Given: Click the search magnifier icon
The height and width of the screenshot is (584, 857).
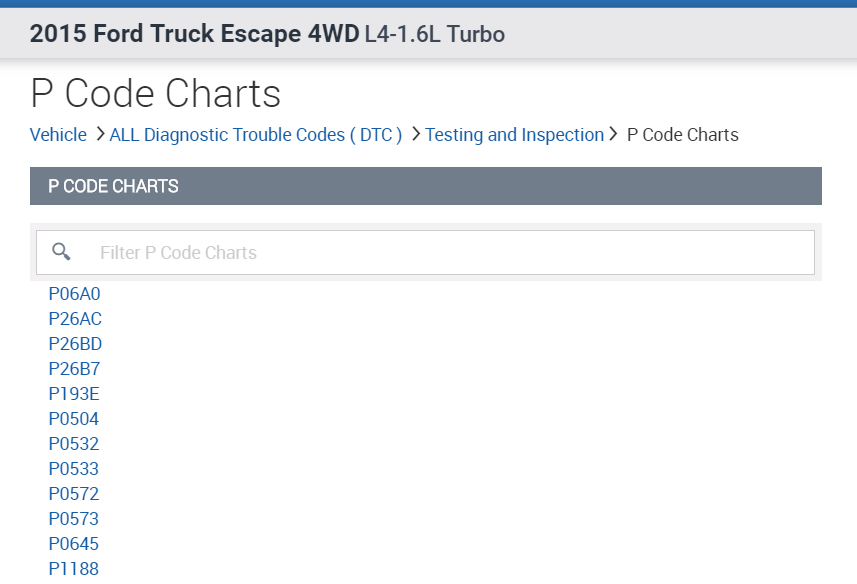Looking at the screenshot, I should [x=61, y=252].
